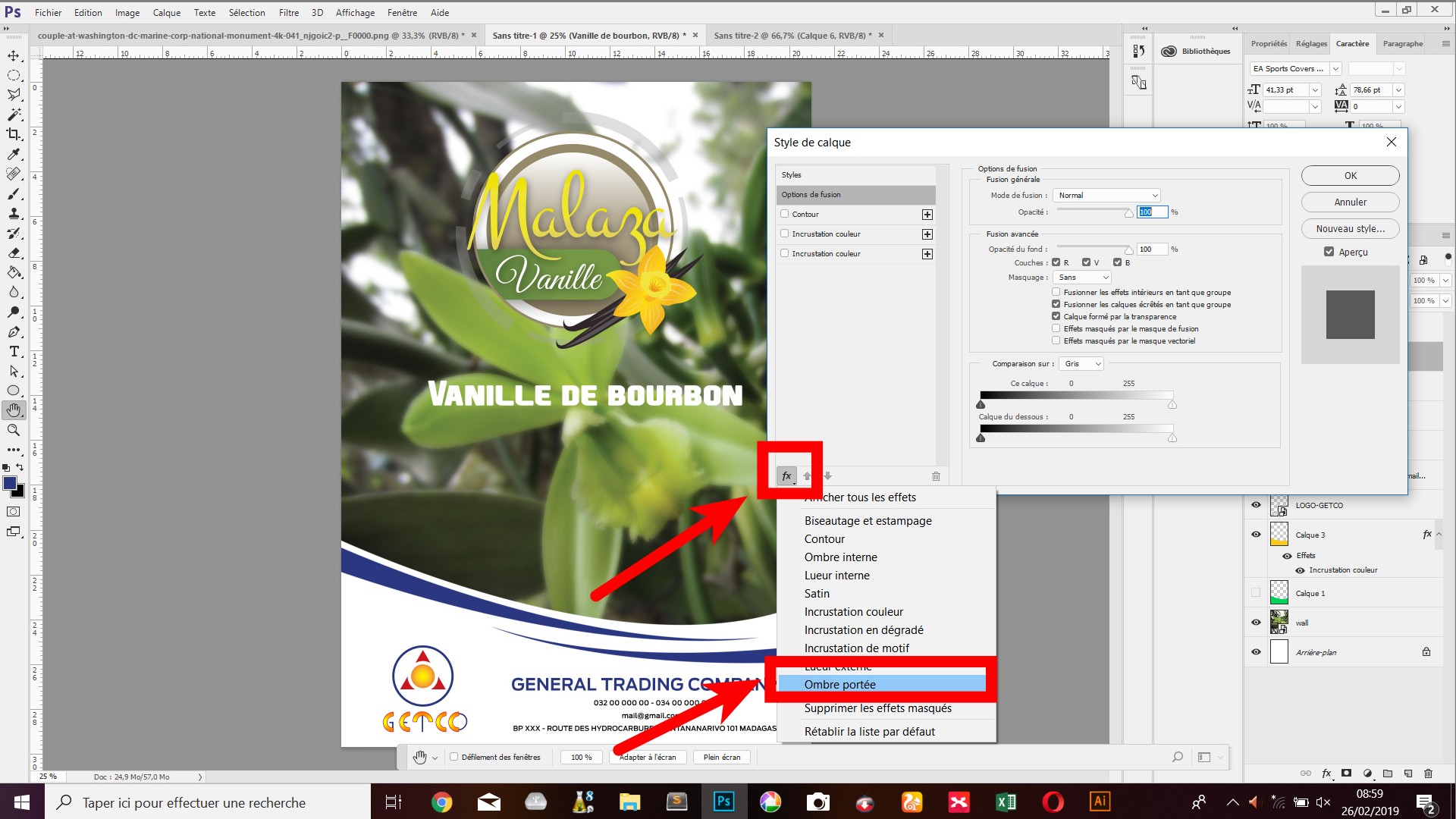Toggle the V channel checkbox
This screenshot has width=1456, height=819.
click(1086, 262)
